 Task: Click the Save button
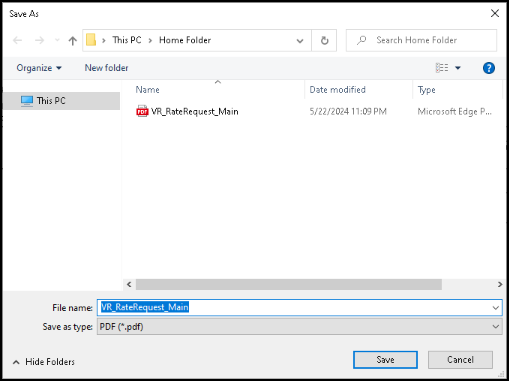click(x=385, y=360)
